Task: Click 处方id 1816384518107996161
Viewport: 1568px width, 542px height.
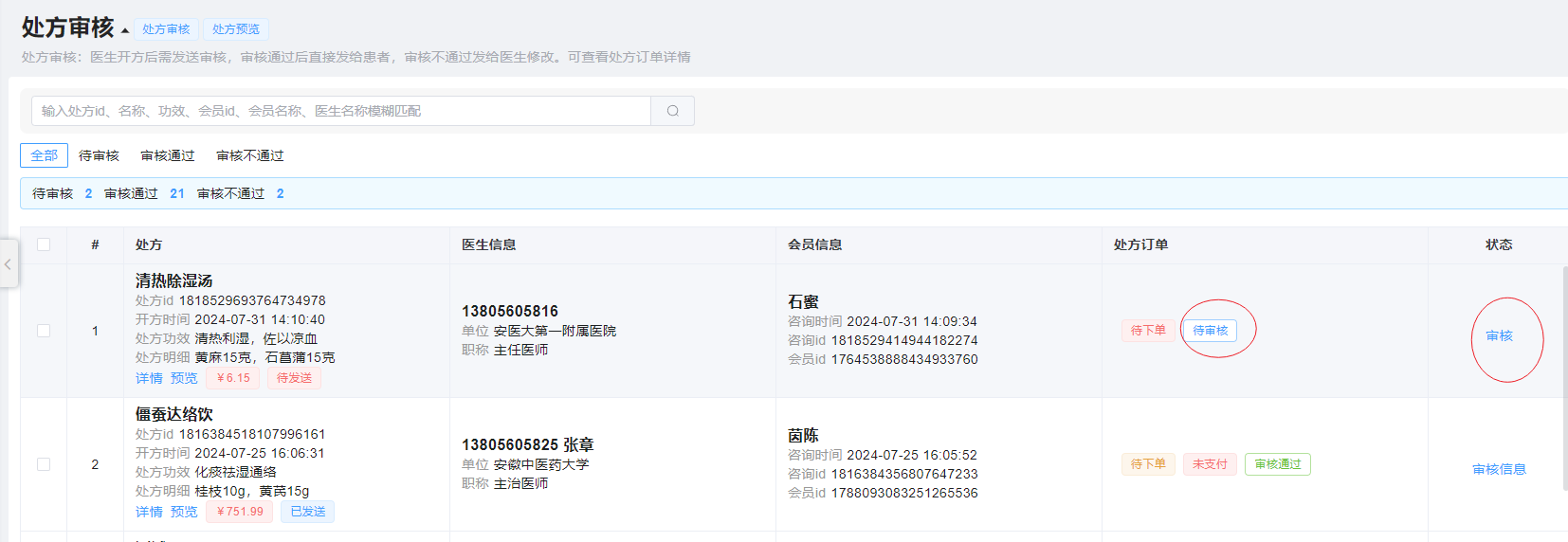Action: (x=252, y=434)
